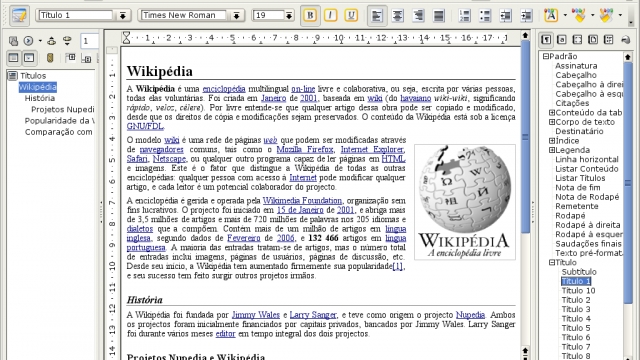Toggle align left
This screenshot has width=640, height=360.
377,16
